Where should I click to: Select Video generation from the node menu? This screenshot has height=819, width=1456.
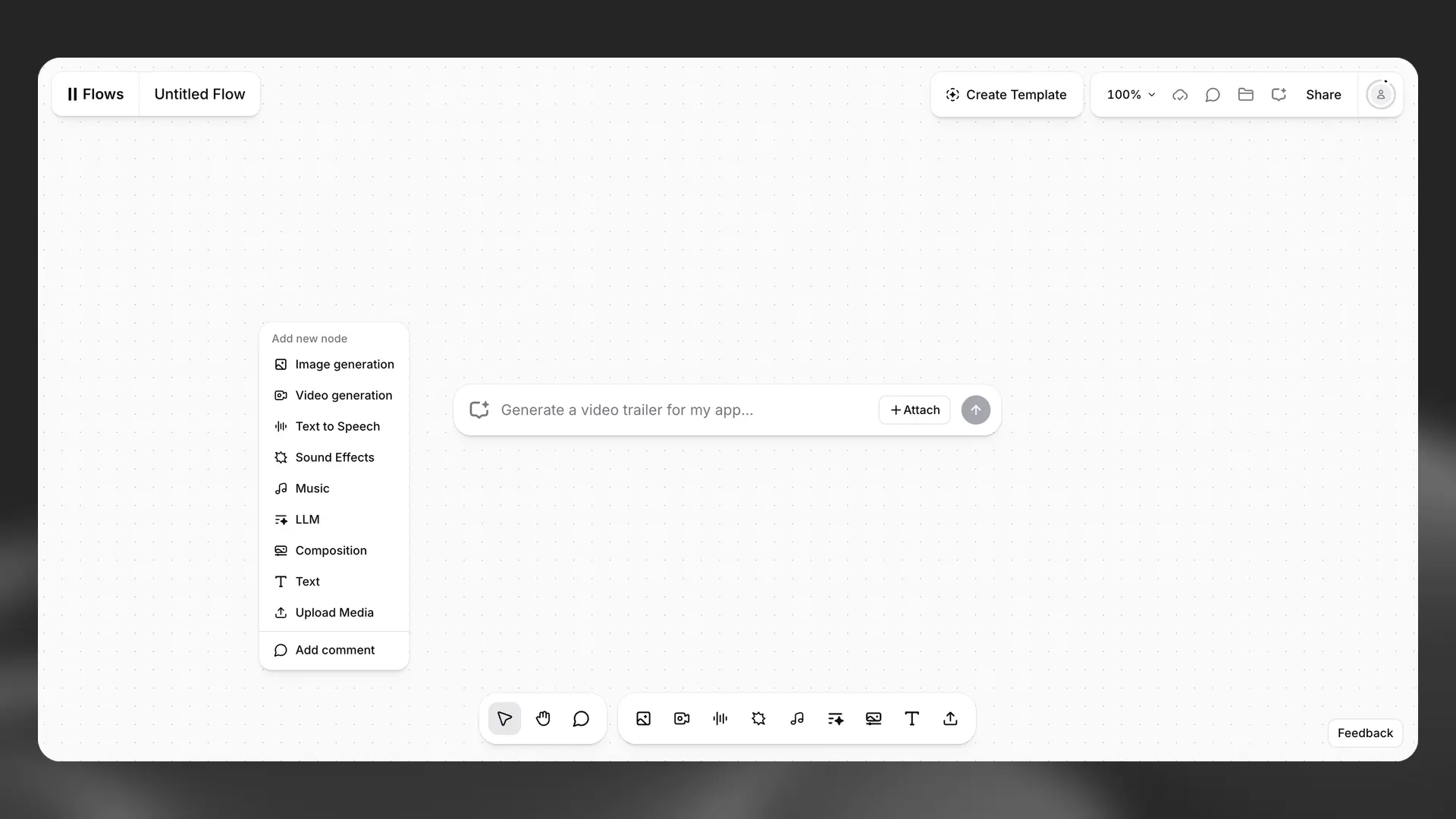tap(334, 396)
